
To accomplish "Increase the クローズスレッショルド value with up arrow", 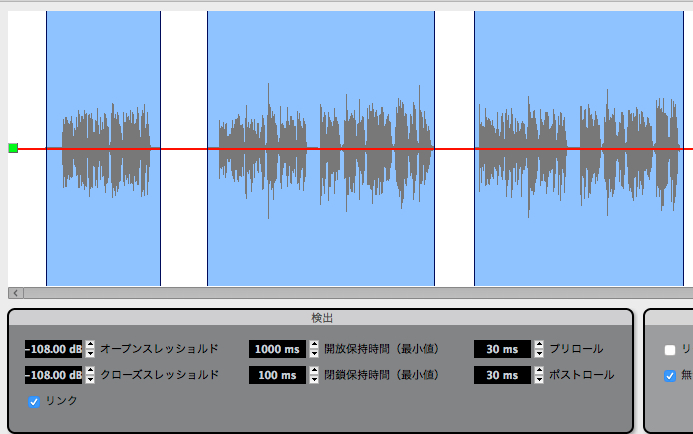I will (90, 371).
